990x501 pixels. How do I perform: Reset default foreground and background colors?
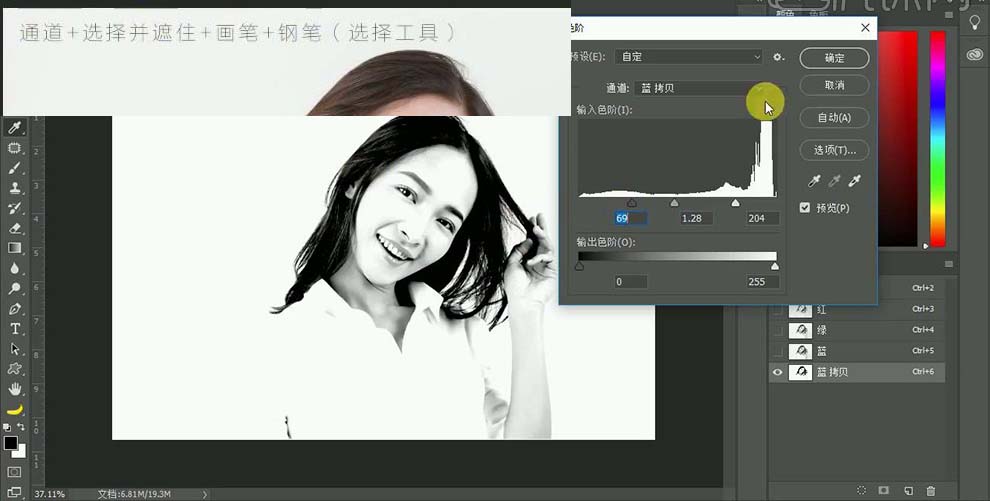8,427
